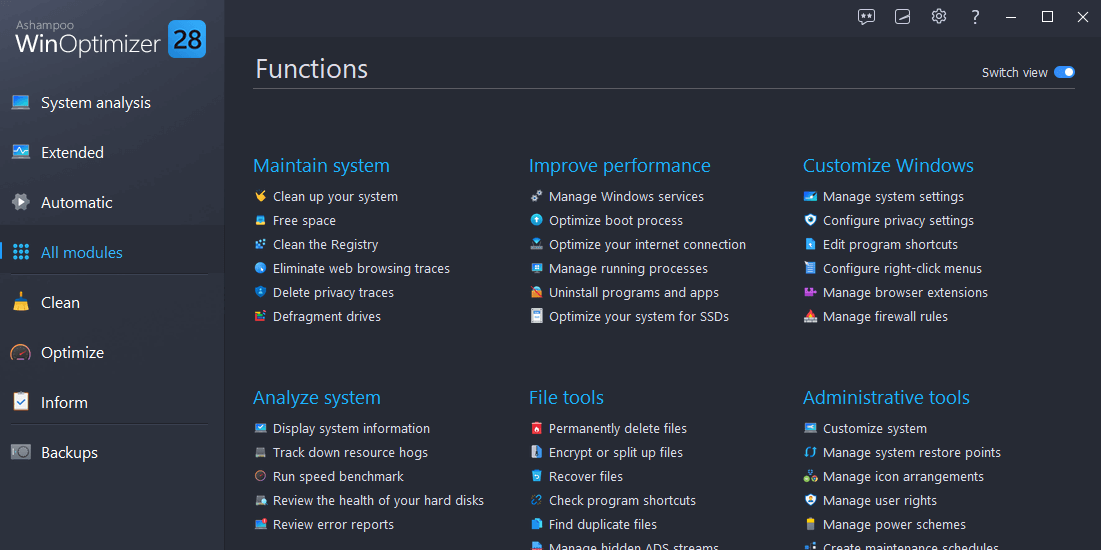Open Configure privacy settings

(x=898, y=221)
